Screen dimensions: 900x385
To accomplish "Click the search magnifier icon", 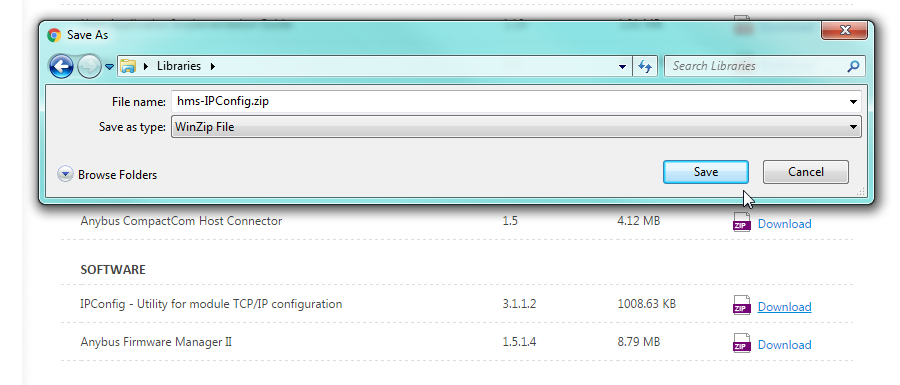I will click(853, 66).
